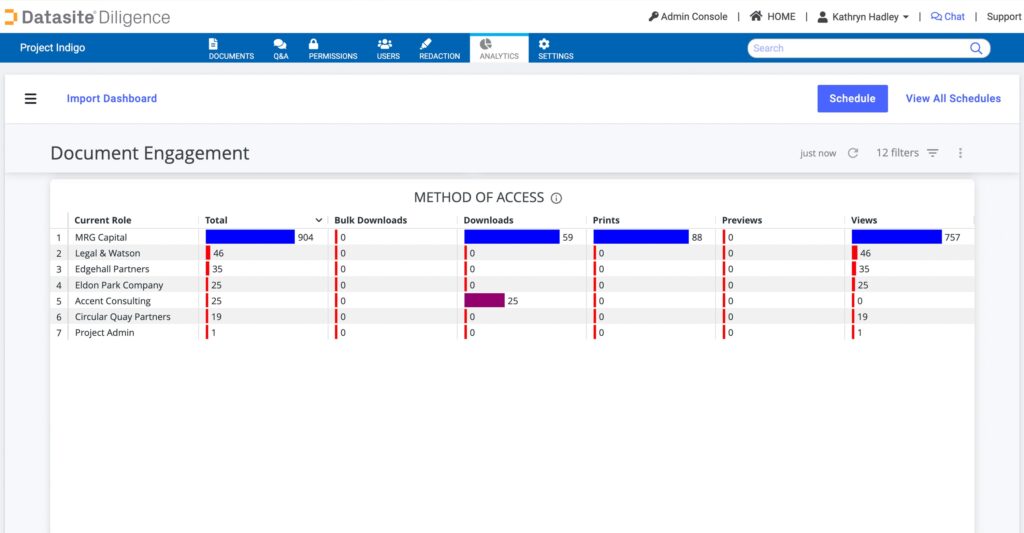
Task: Switch to the Permissions tab
Action: tap(333, 49)
